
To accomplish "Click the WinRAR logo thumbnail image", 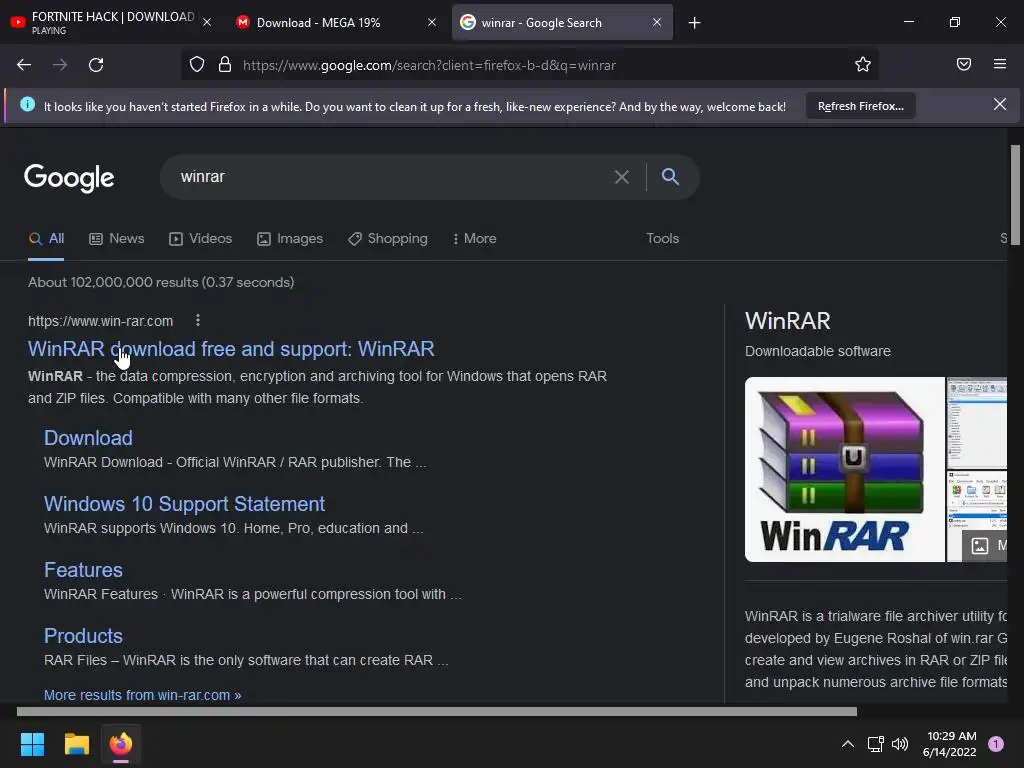I will (844, 469).
